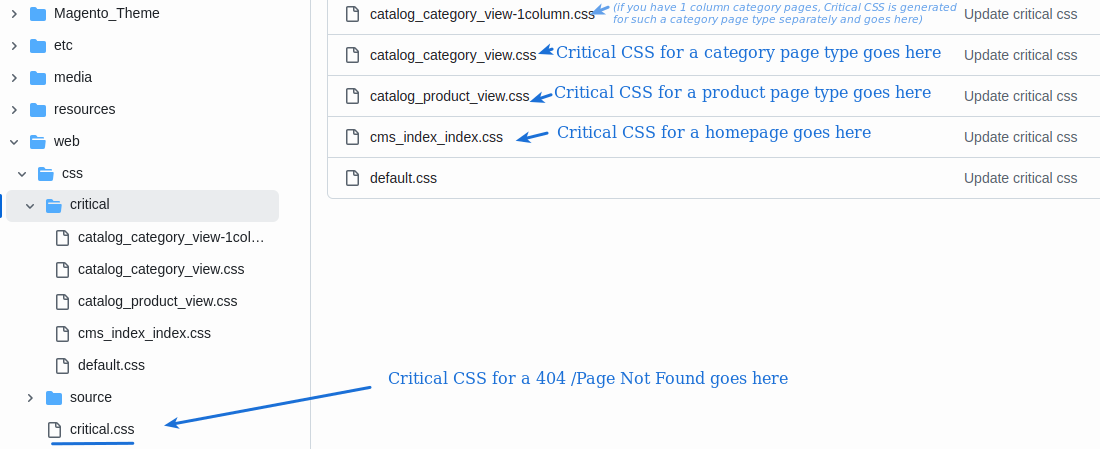Image resolution: width=1100 pixels, height=452 pixels.
Task: Click file icon beside critical.css in sidebar
Action: point(54,430)
